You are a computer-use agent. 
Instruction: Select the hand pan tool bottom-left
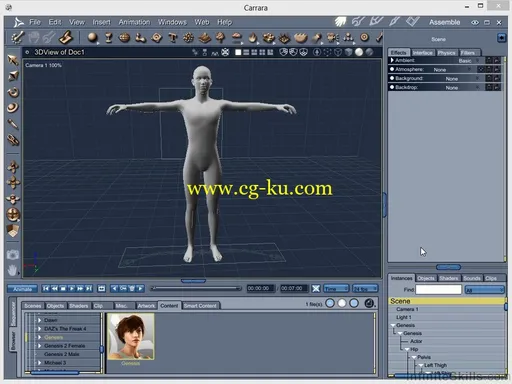tap(12, 270)
